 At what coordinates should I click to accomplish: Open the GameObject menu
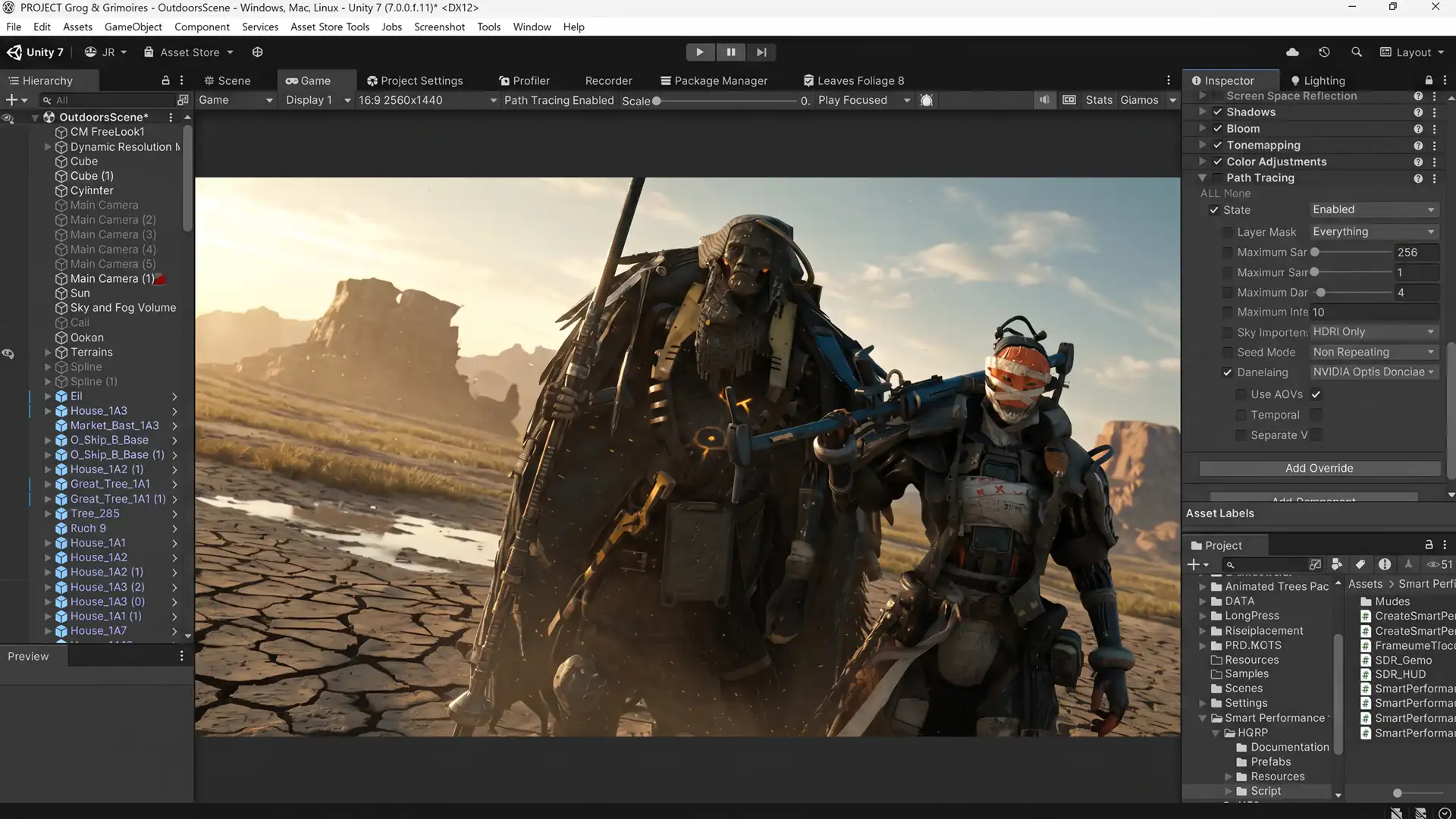133,27
